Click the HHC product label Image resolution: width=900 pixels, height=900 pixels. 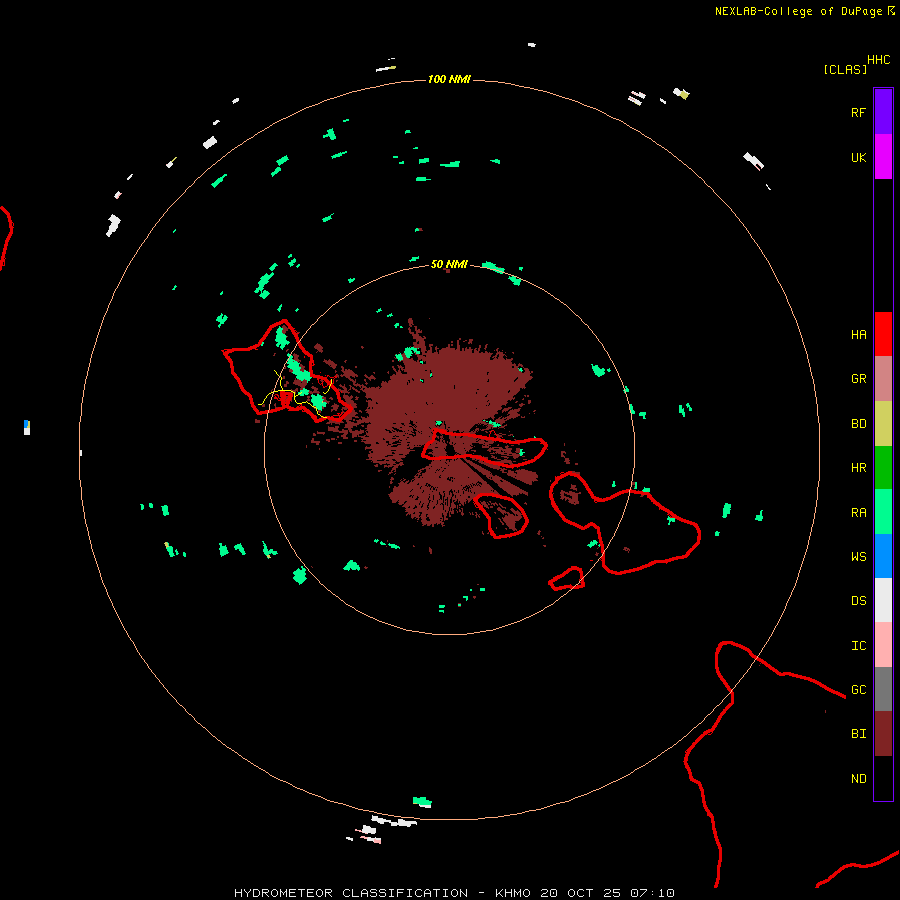[x=878, y=60]
